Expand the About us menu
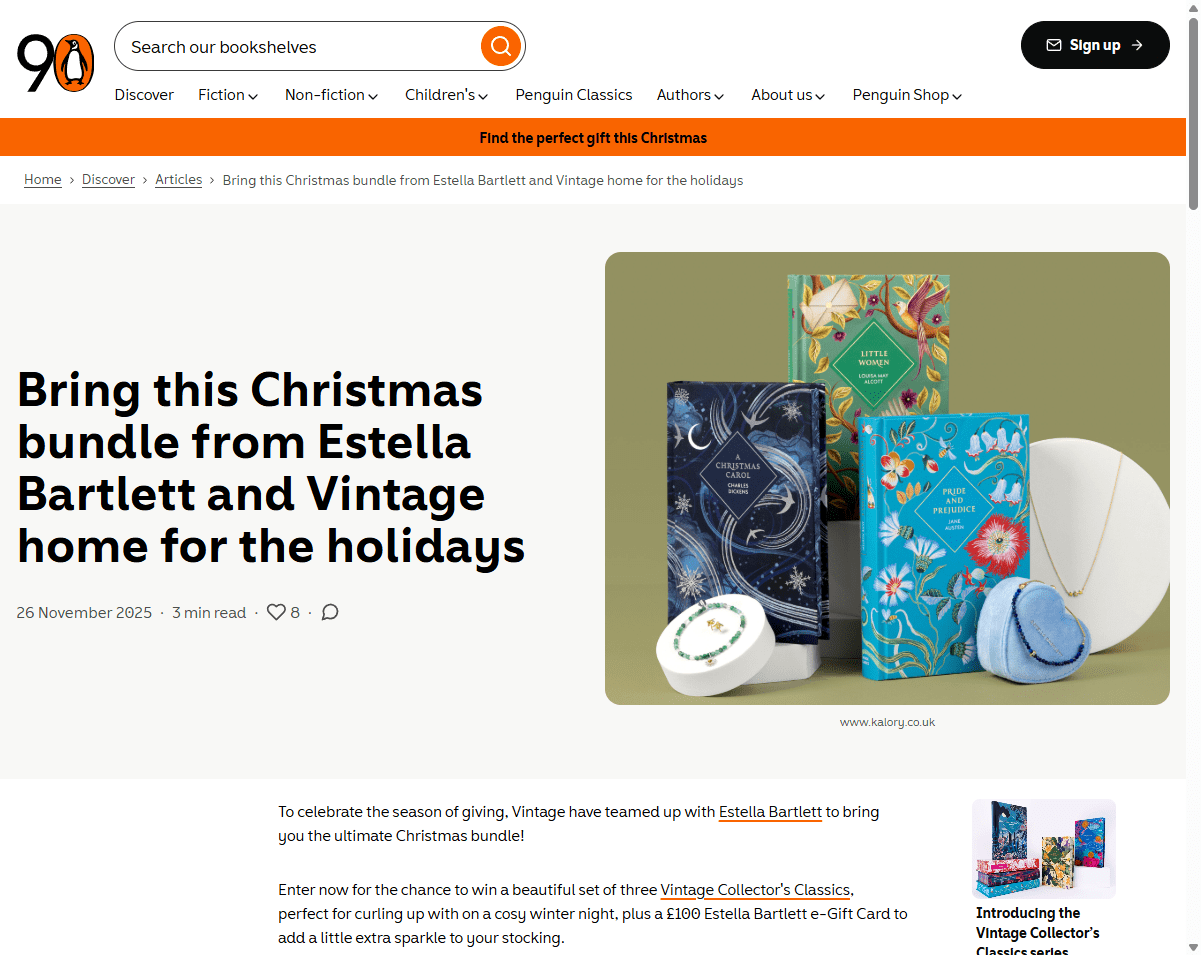This screenshot has width=1201, height=955. pos(788,95)
